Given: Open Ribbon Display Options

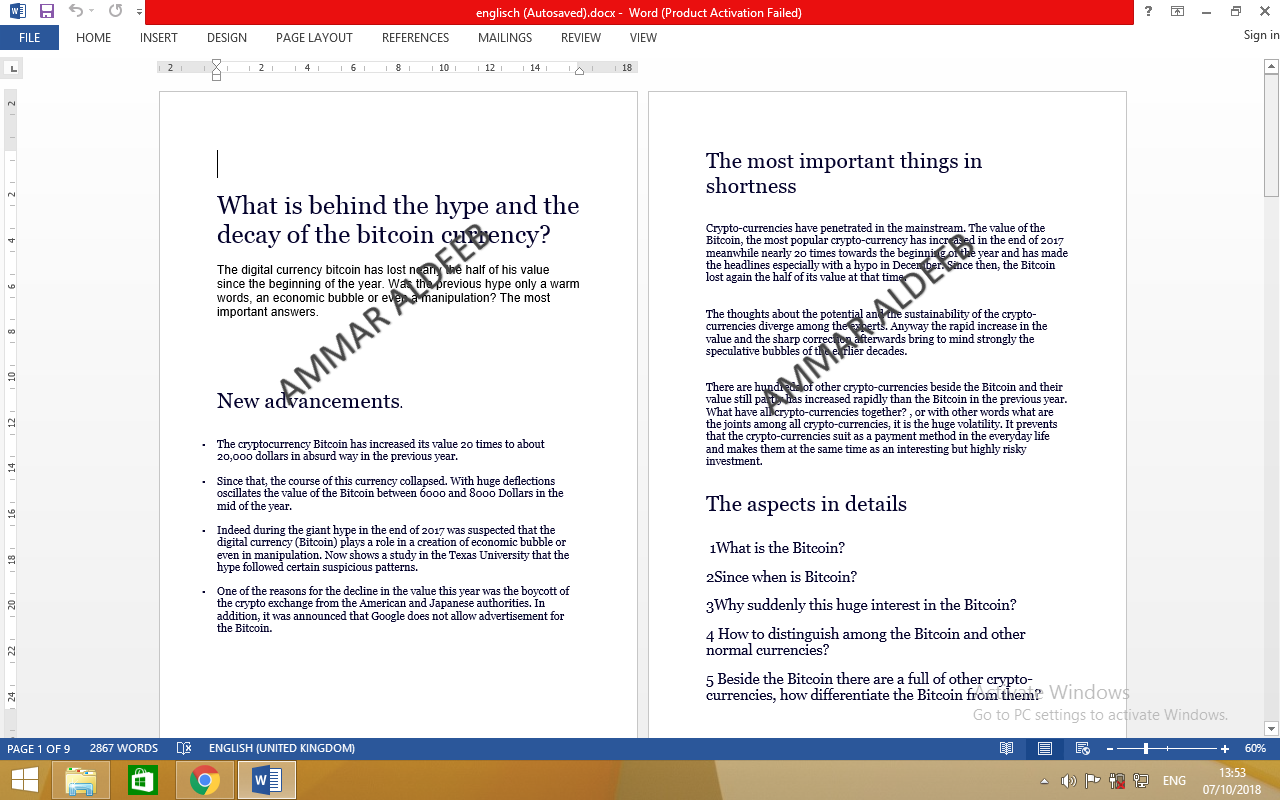Looking at the screenshot, I should (1177, 12).
